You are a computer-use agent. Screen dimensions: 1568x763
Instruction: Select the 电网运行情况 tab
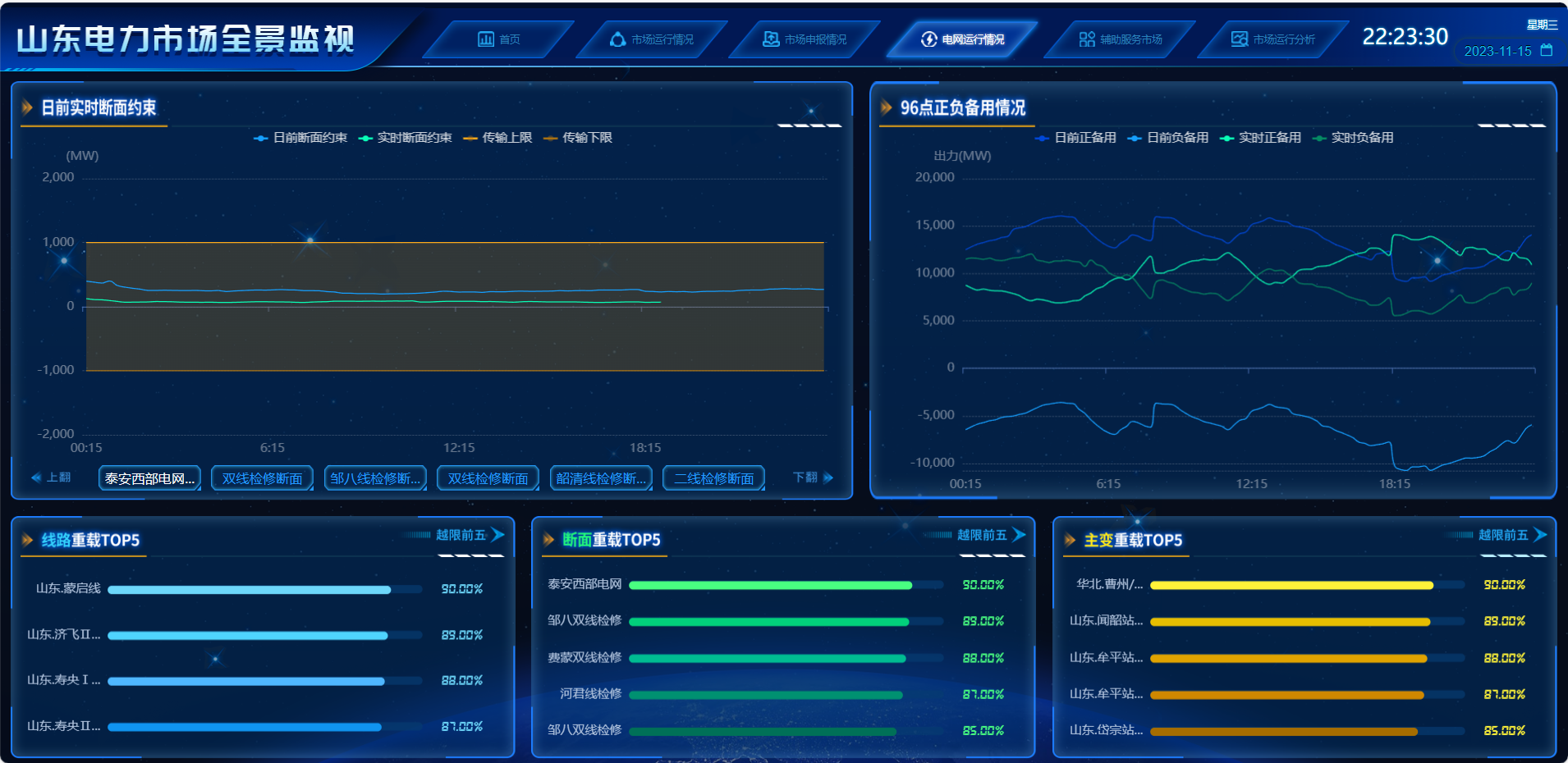coord(962,39)
